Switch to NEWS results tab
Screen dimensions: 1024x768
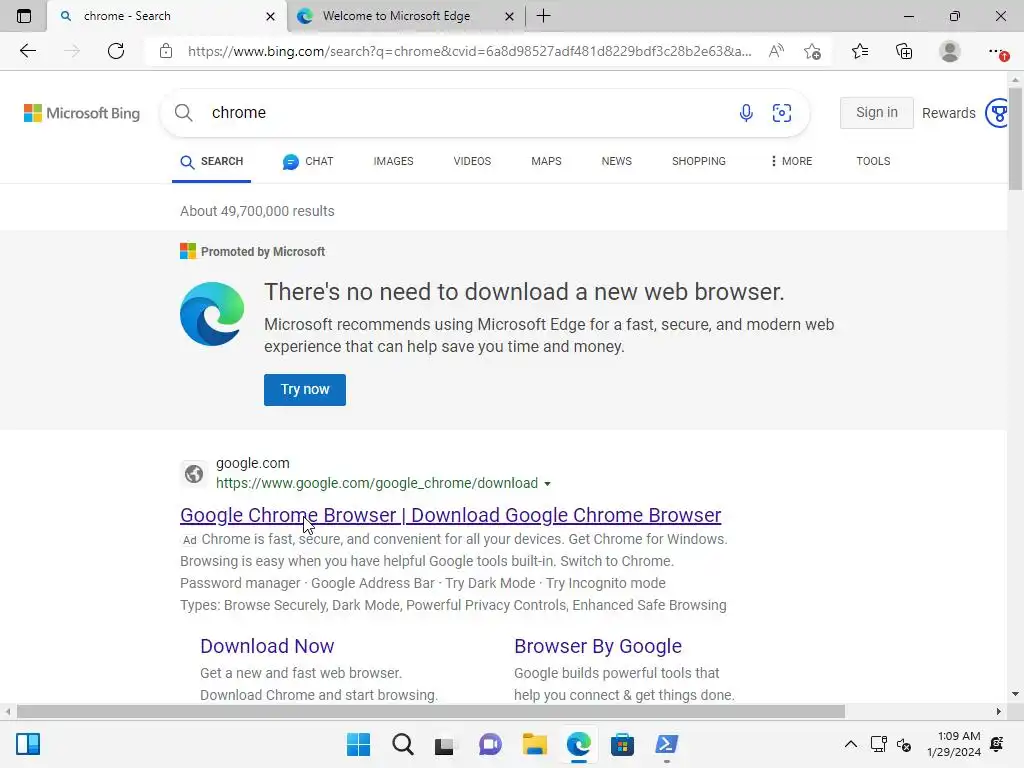click(x=616, y=161)
